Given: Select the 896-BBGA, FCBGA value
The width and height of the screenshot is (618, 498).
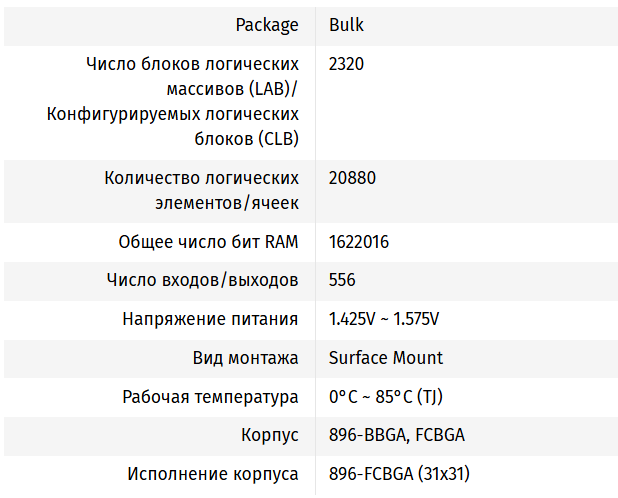Looking at the screenshot, I should point(397,436).
